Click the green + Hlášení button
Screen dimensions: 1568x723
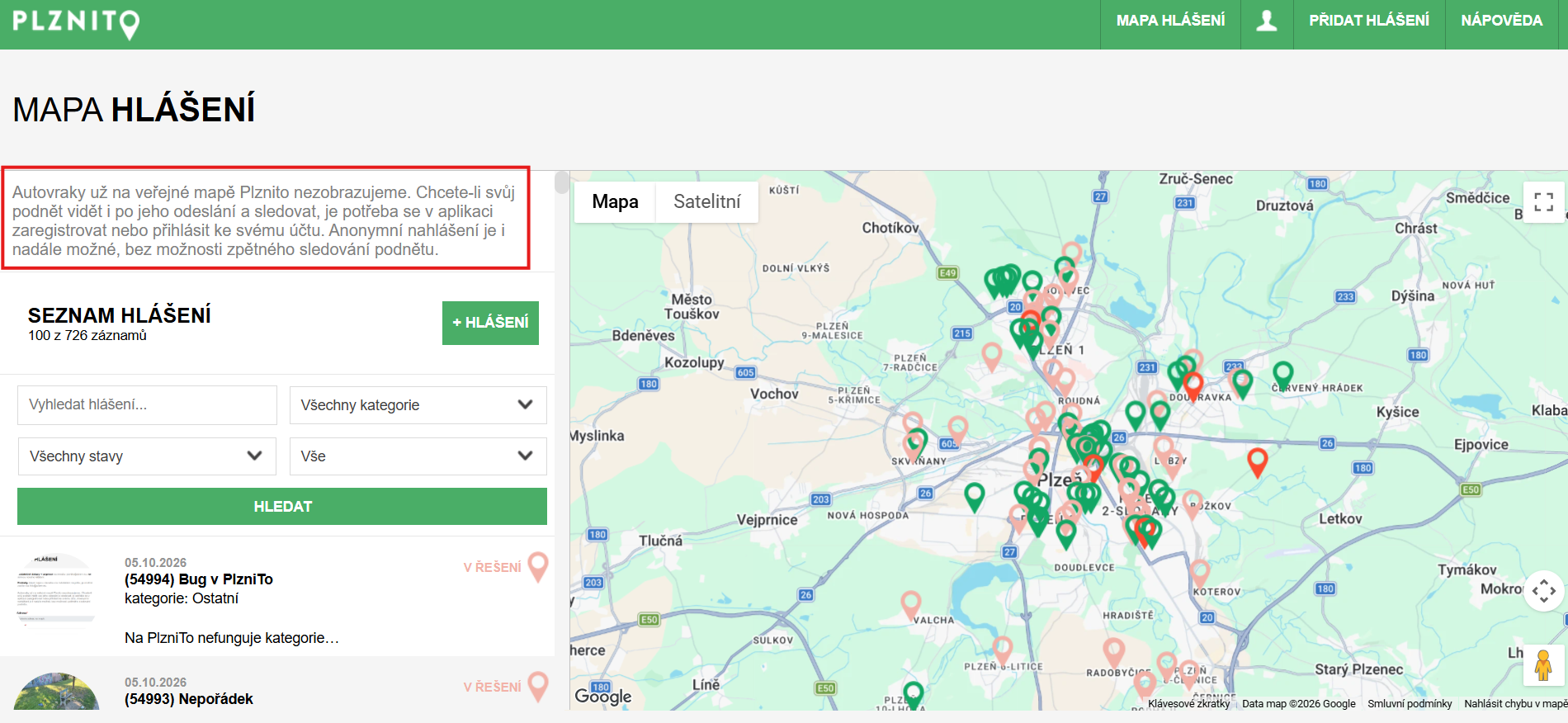490,323
